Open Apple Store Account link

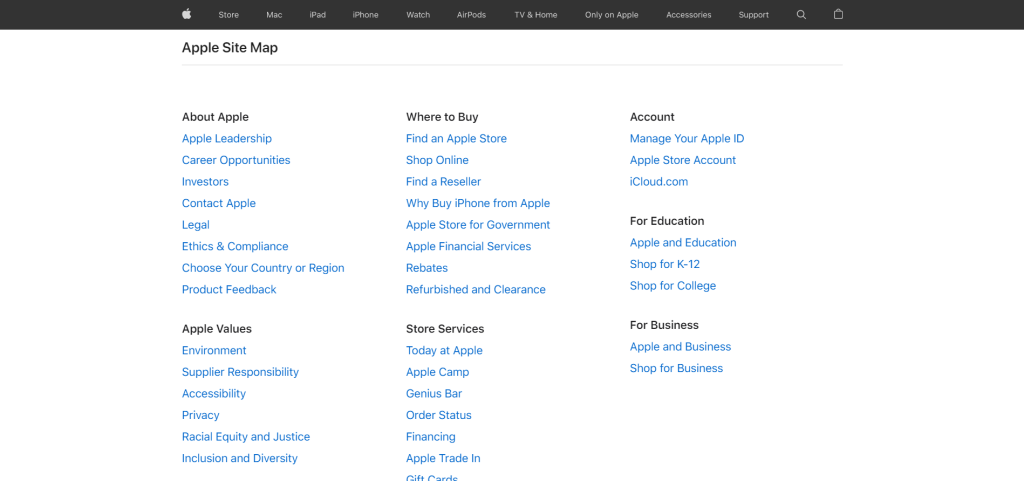pos(682,160)
